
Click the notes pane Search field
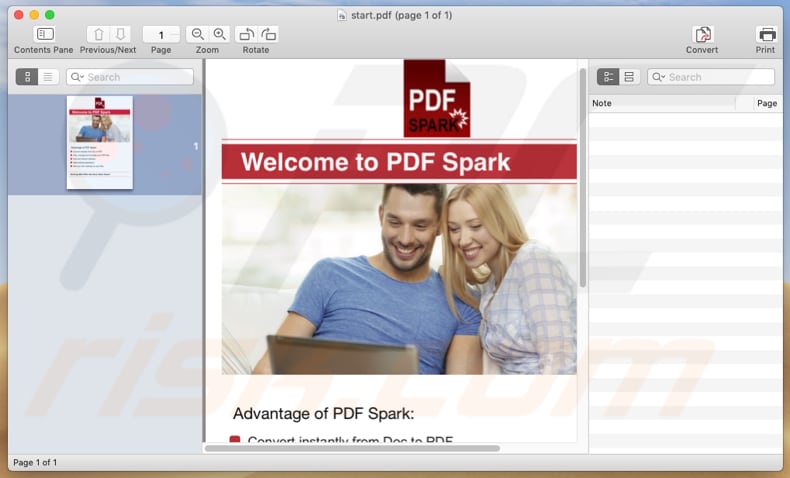[711, 77]
